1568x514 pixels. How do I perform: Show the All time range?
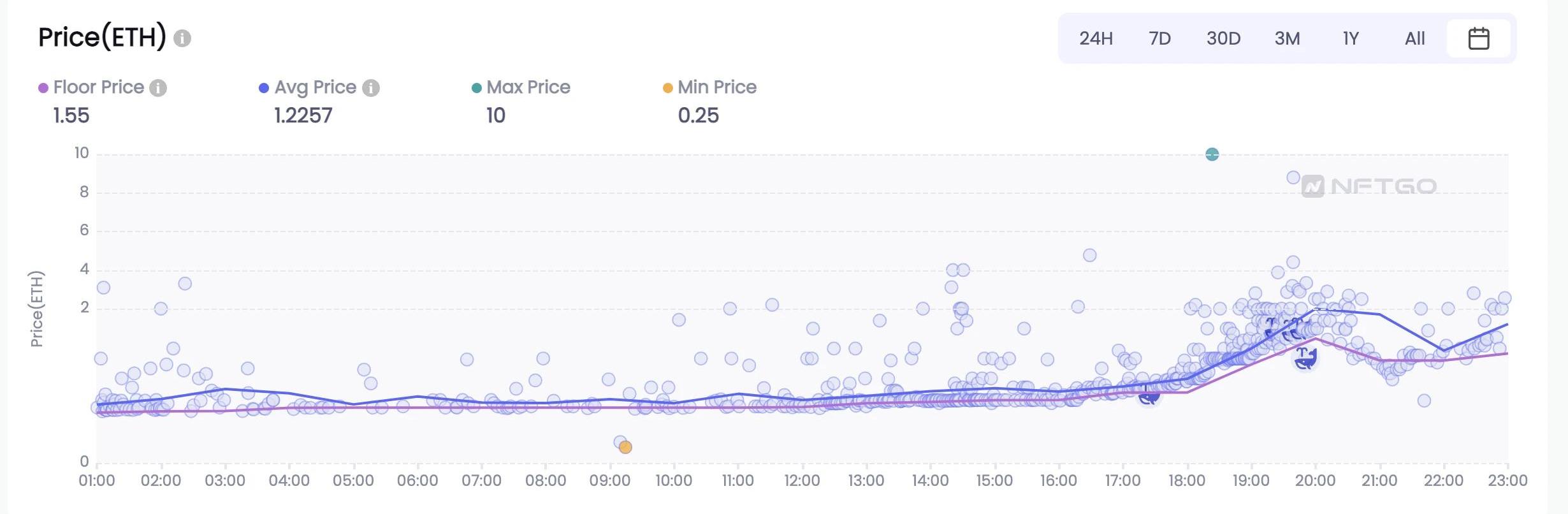click(1414, 38)
